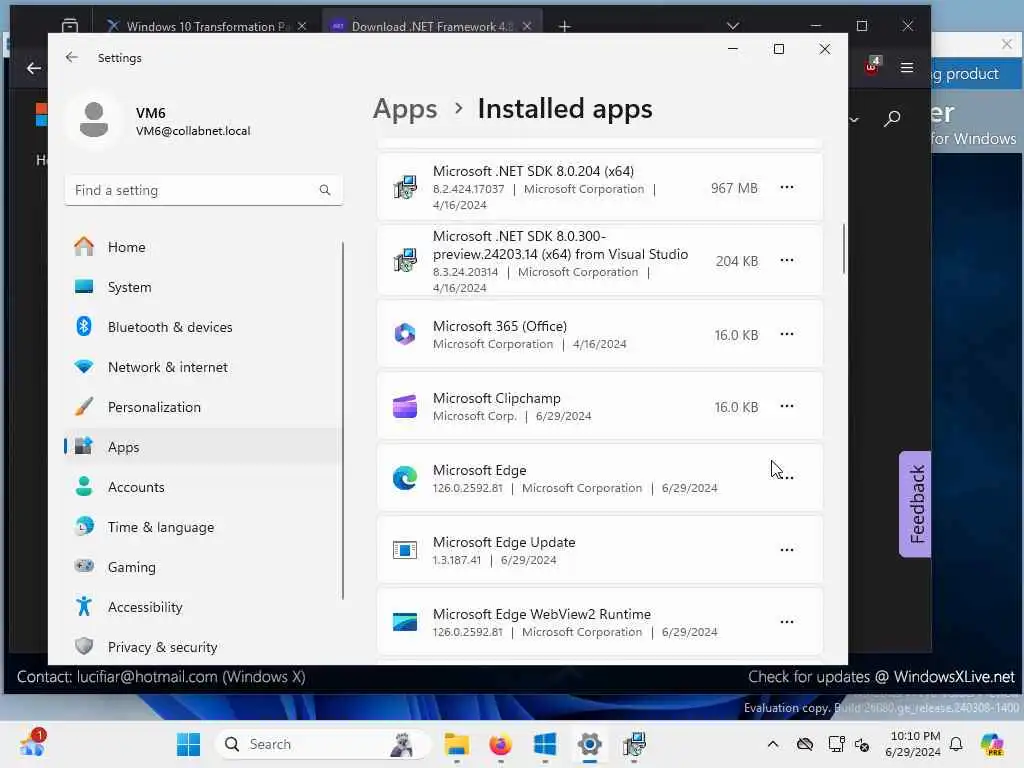Open Home in the Settings sidebar
This screenshot has height=768, width=1024.
[x=204, y=247]
